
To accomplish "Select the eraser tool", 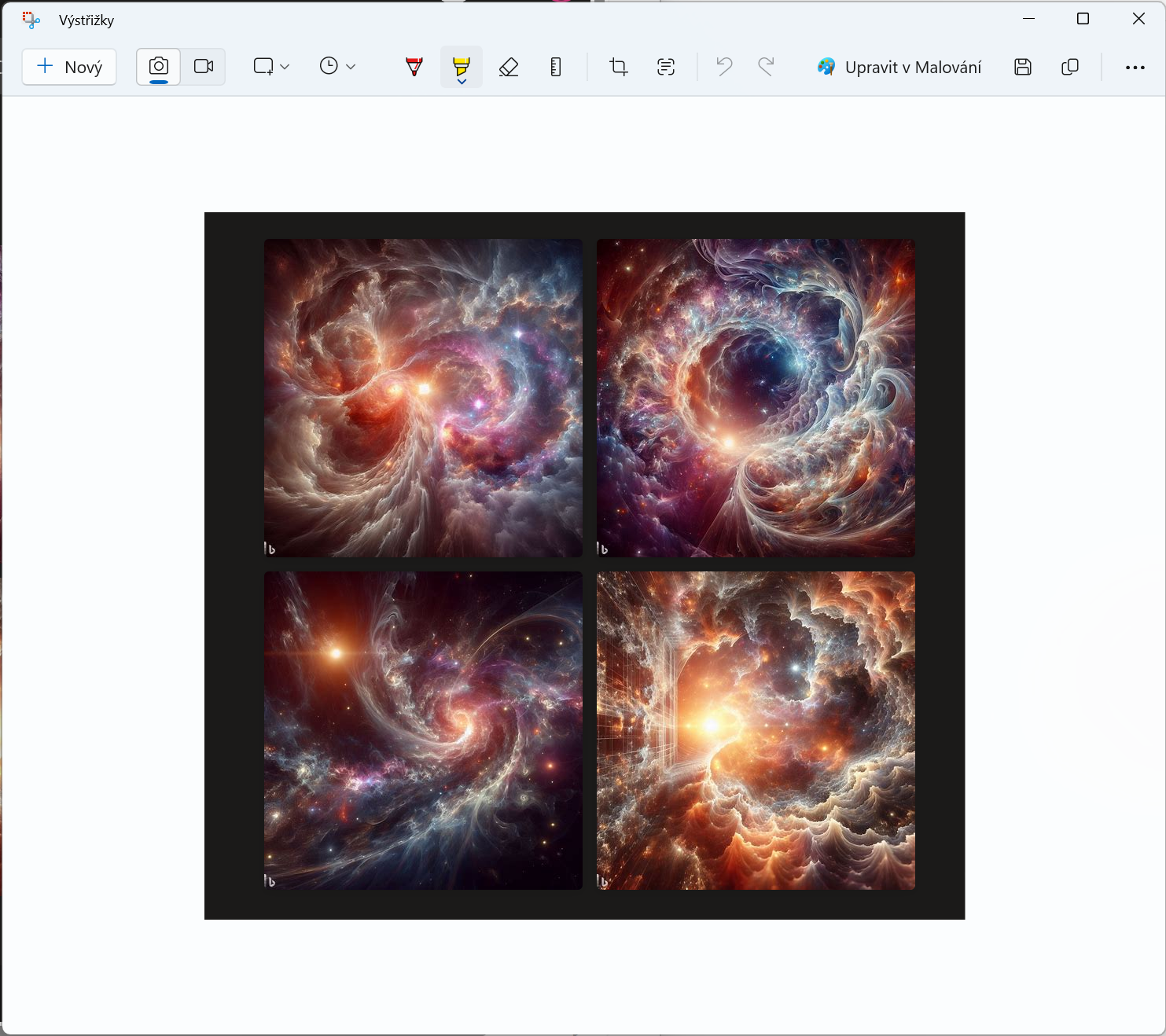I will [509, 67].
